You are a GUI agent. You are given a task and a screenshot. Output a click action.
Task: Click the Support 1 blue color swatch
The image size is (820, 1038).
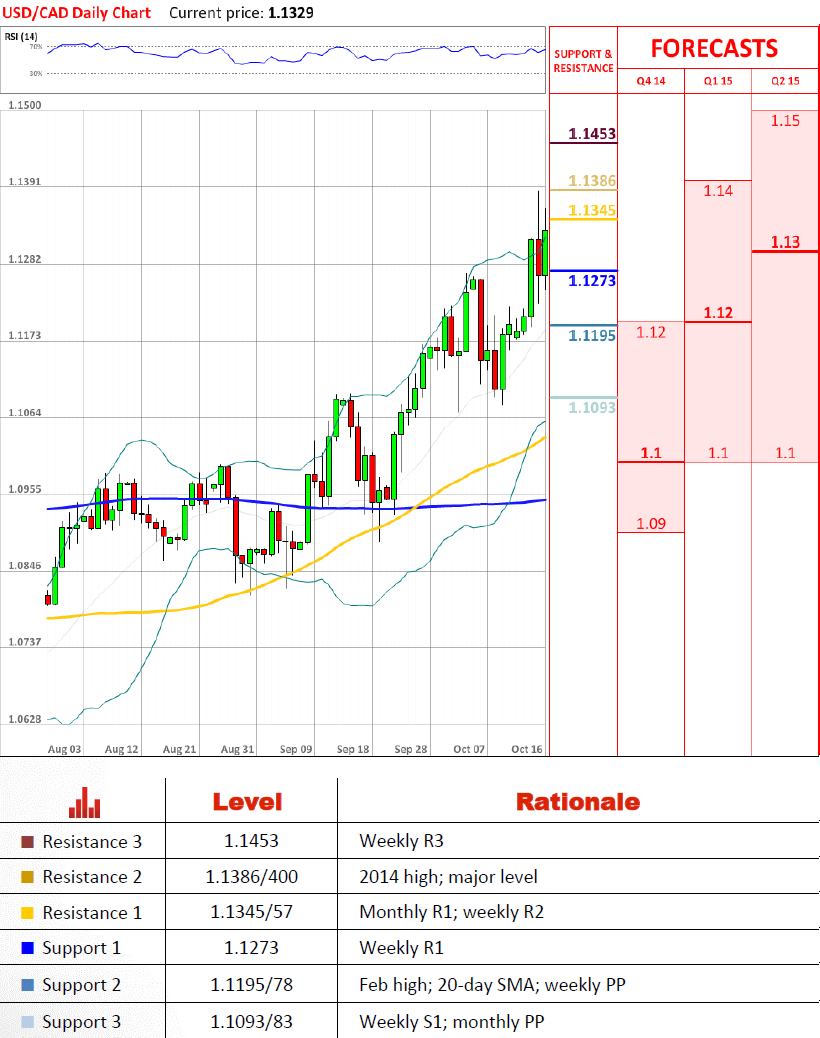(27, 948)
